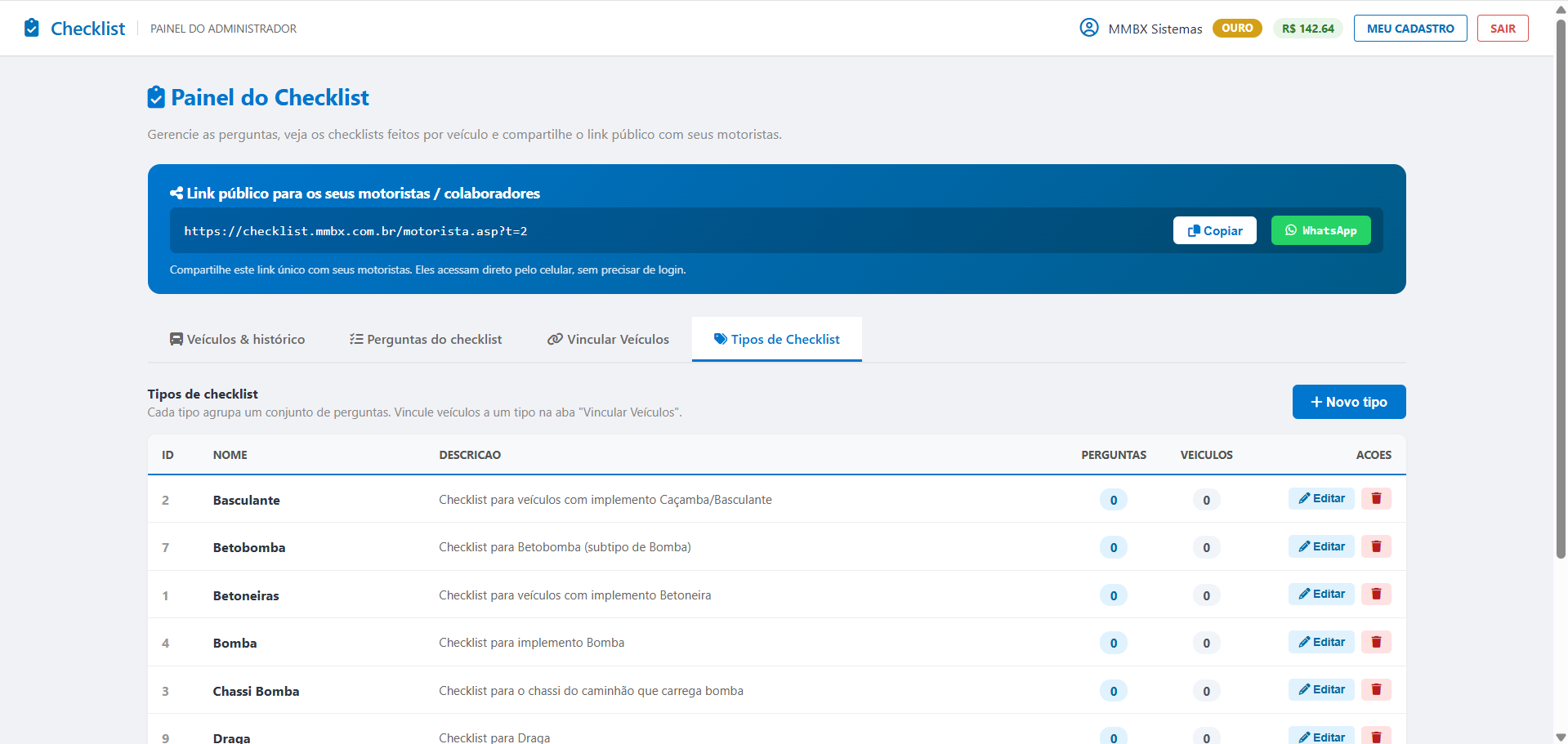Click the Bomba name cell

tap(235, 643)
